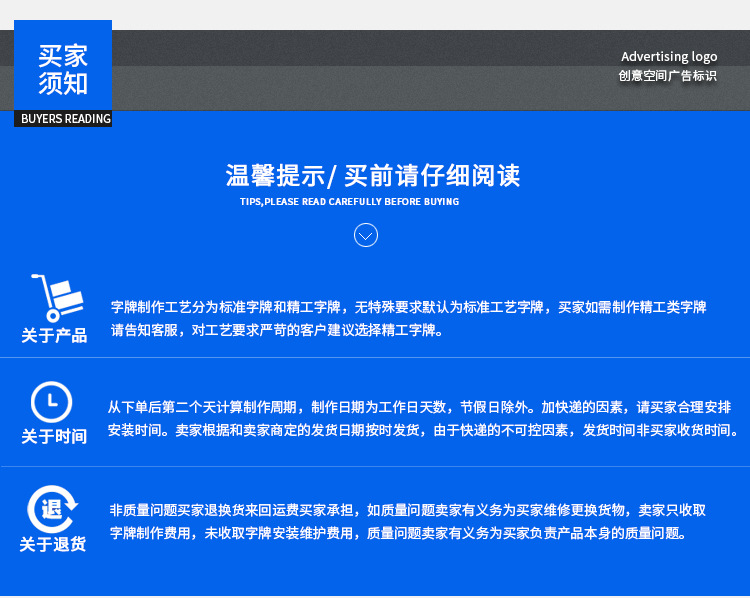Select the 关于产品 label
The height and width of the screenshot is (598, 750).
(54, 335)
